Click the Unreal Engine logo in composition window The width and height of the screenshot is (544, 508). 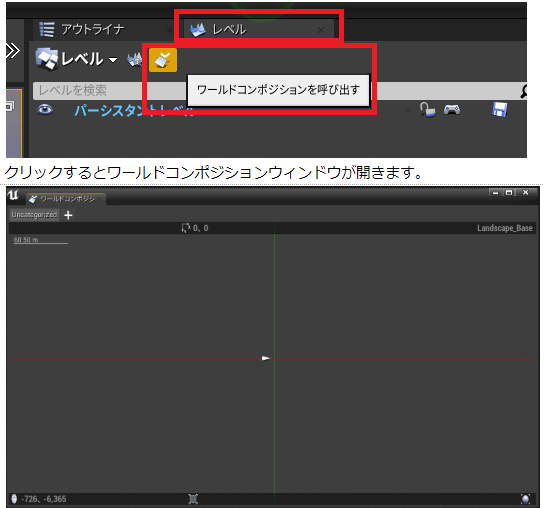13,195
